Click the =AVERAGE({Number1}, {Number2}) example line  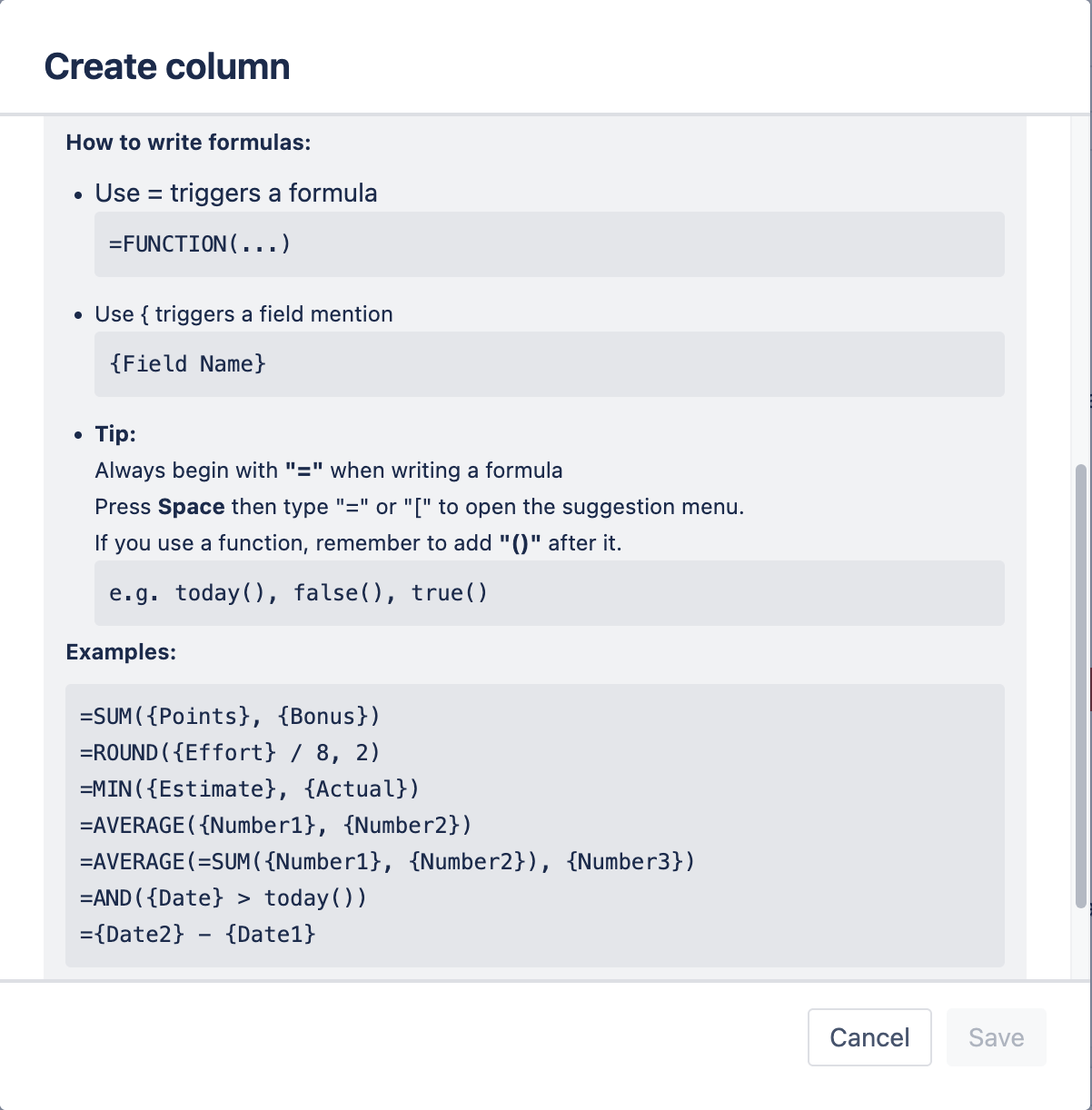tap(276, 826)
